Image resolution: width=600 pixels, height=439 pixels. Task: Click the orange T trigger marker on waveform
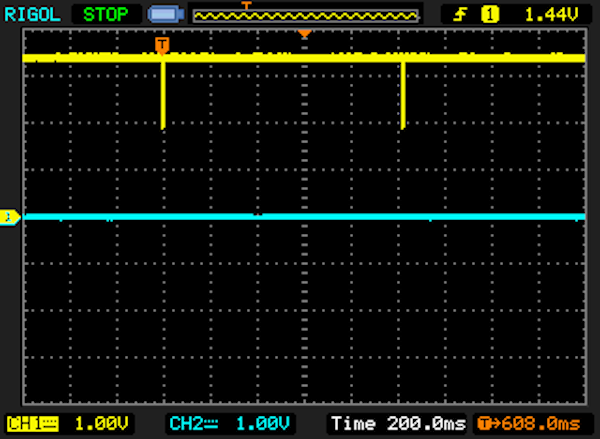[x=162, y=46]
